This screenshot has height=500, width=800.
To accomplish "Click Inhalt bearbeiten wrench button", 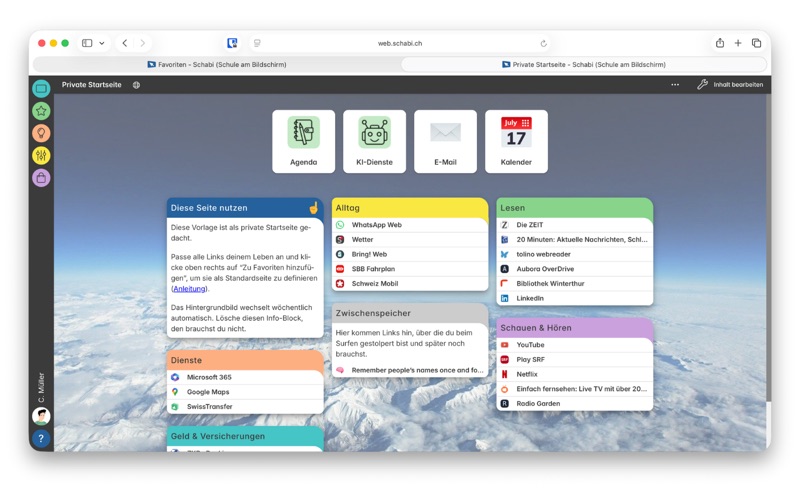I will 730,85.
